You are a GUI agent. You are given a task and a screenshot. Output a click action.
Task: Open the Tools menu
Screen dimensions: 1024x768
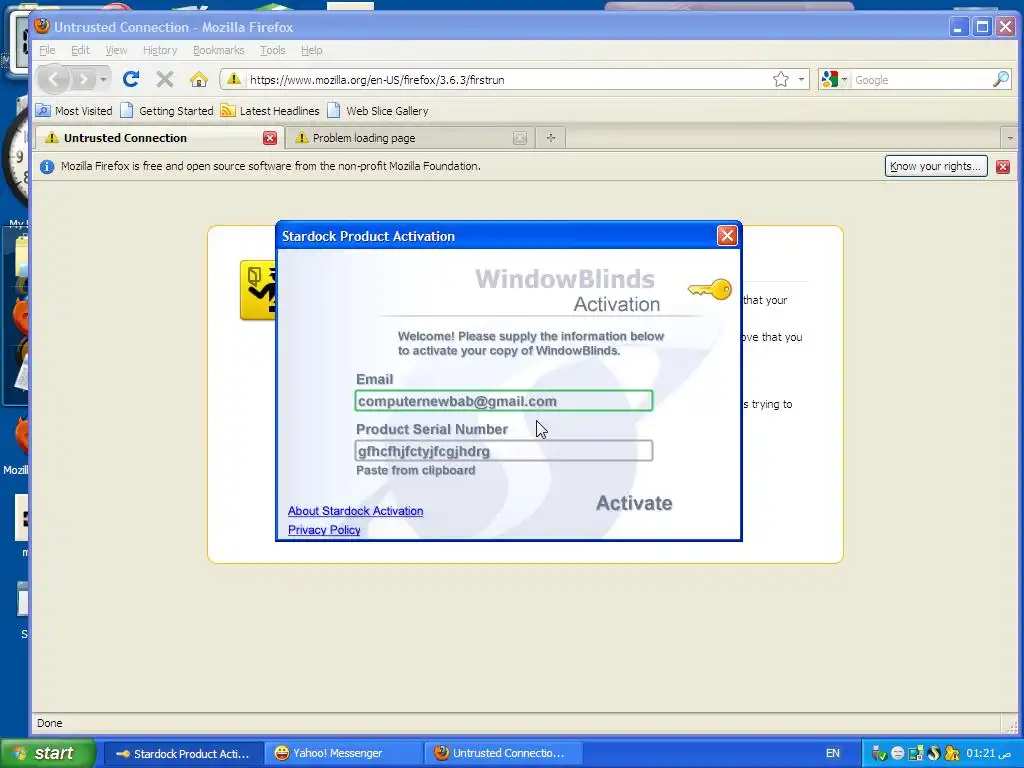point(272,50)
